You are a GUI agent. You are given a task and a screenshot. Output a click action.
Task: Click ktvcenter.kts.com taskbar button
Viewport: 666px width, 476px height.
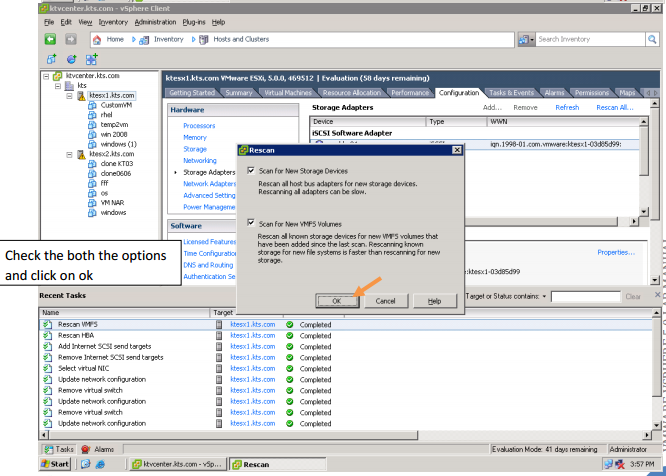pyautogui.click(x=178, y=464)
